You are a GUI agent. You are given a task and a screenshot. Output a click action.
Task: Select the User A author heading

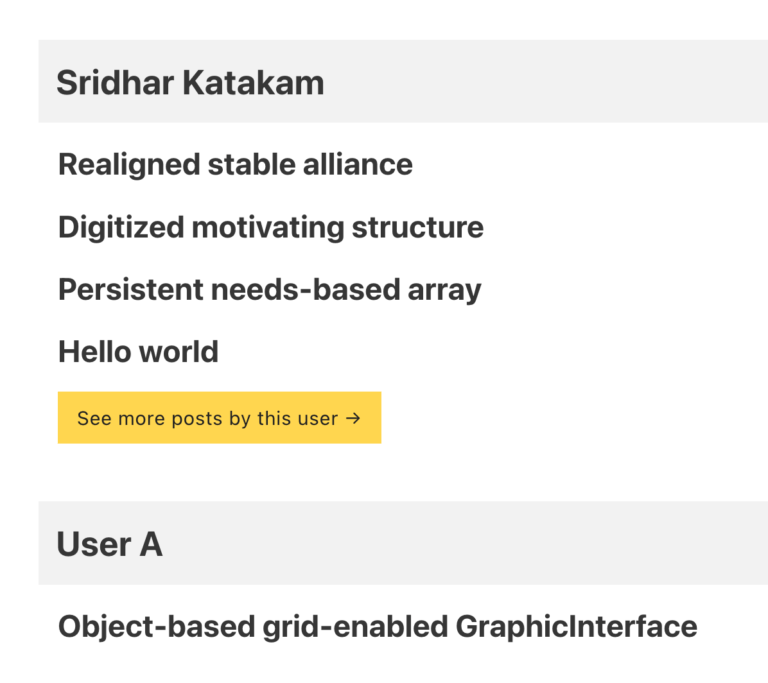(109, 544)
